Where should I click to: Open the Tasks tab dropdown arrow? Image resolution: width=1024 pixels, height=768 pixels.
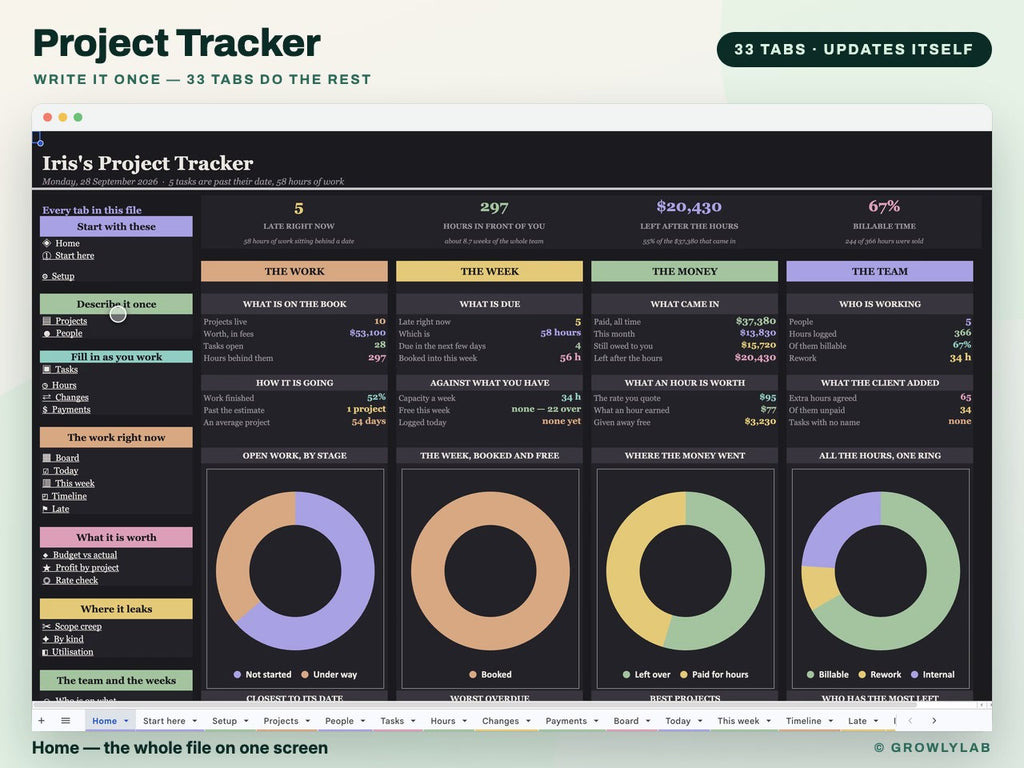413,721
